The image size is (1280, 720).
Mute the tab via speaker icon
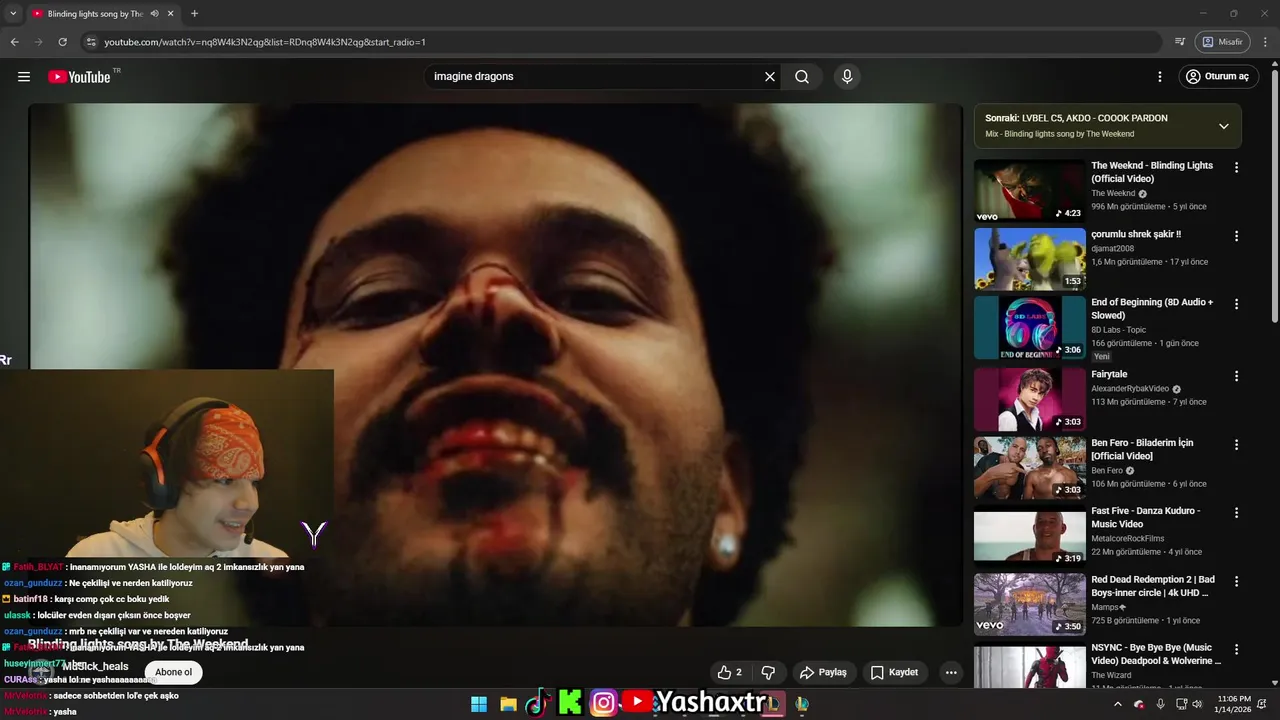click(154, 14)
